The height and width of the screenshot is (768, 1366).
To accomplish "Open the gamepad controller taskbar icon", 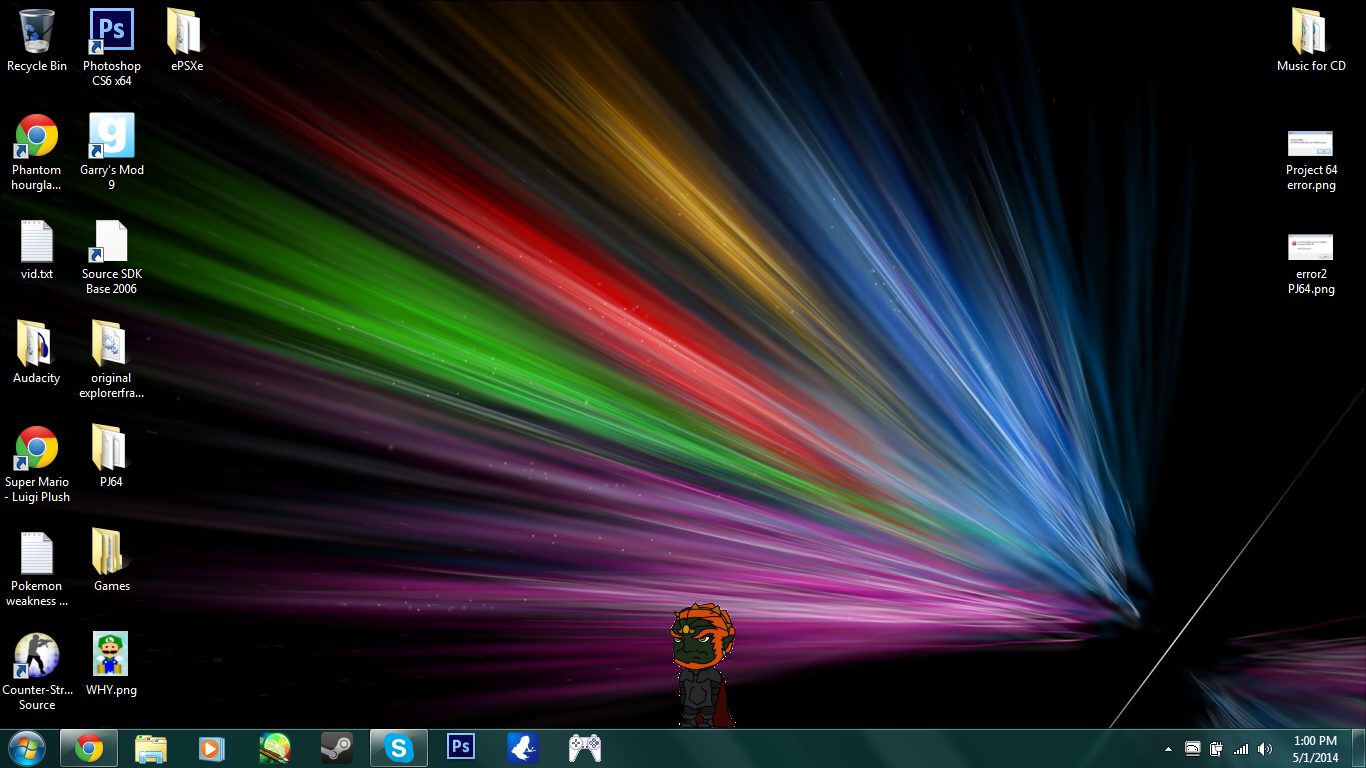I will click(x=585, y=748).
